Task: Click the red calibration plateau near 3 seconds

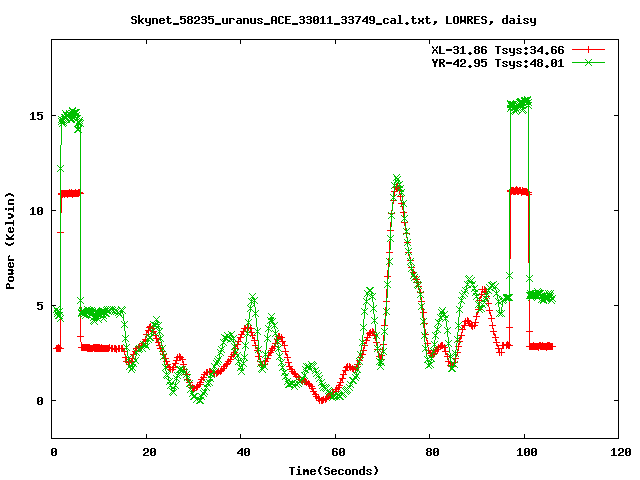Action: pos(70,193)
